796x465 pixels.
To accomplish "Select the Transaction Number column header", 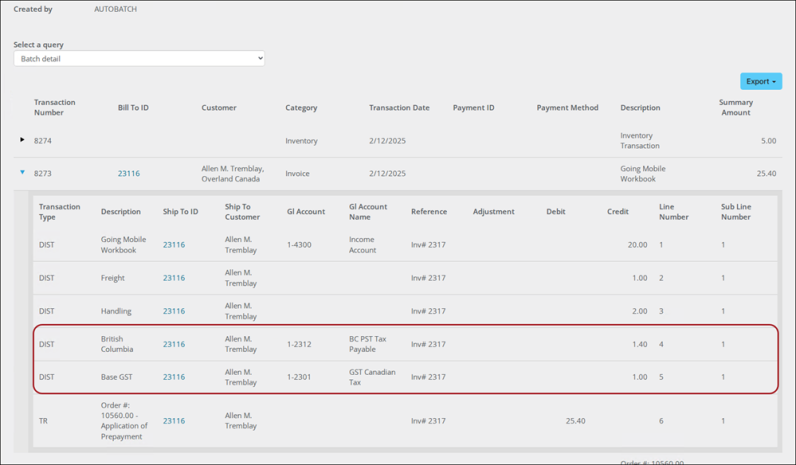I will tap(54, 107).
